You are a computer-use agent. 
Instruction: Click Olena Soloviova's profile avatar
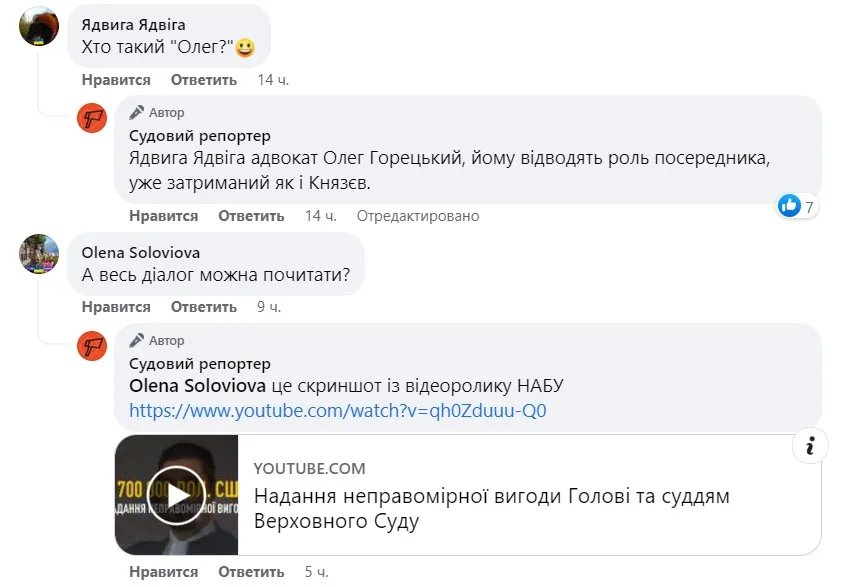(x=39, y=254)
